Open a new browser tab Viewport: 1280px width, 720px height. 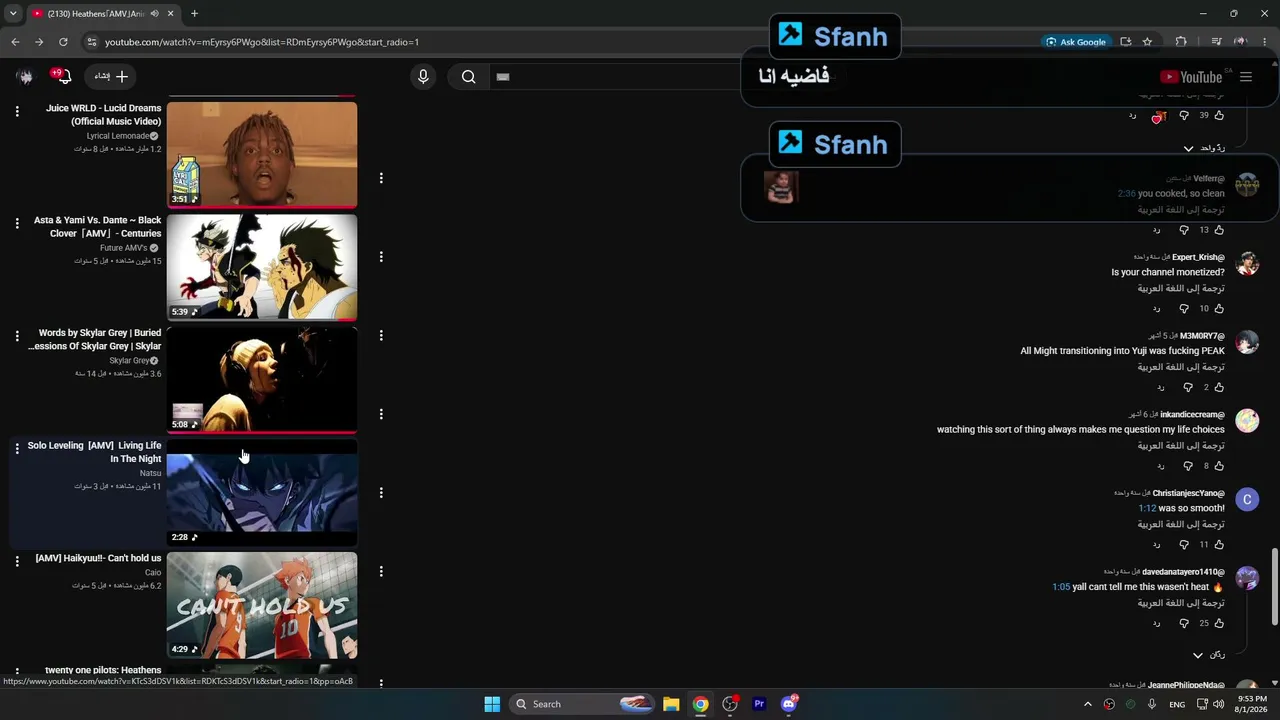(x=194, y=14)
